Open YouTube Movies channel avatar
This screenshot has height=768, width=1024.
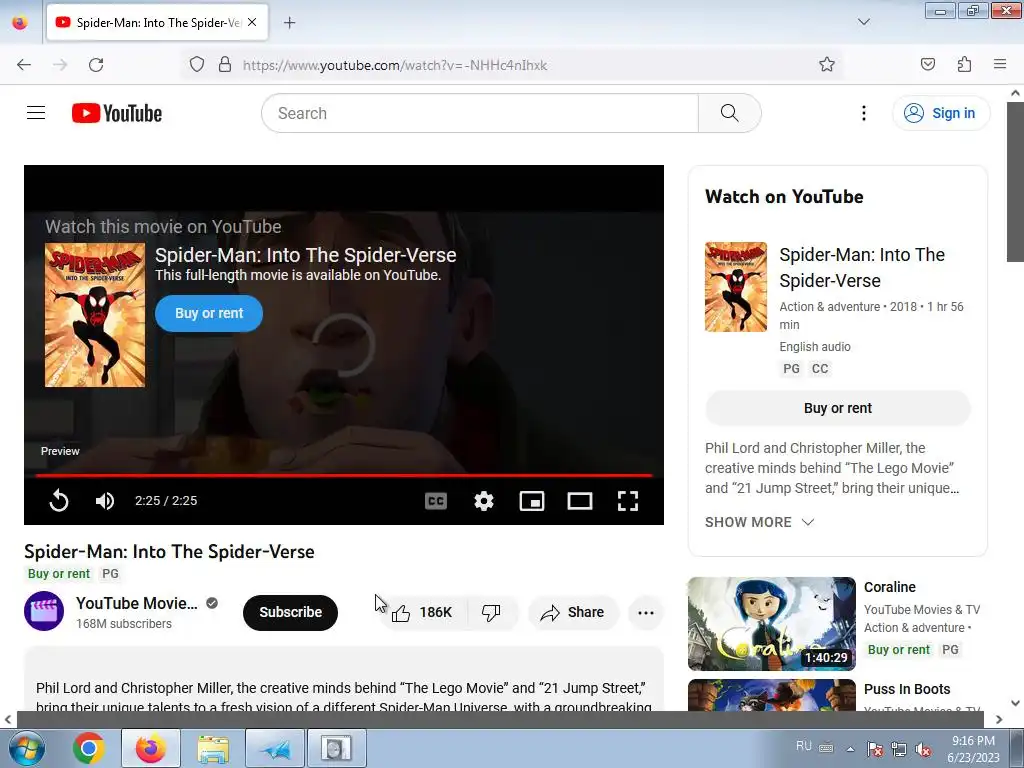pyautogui.click(x=44, y=611)
